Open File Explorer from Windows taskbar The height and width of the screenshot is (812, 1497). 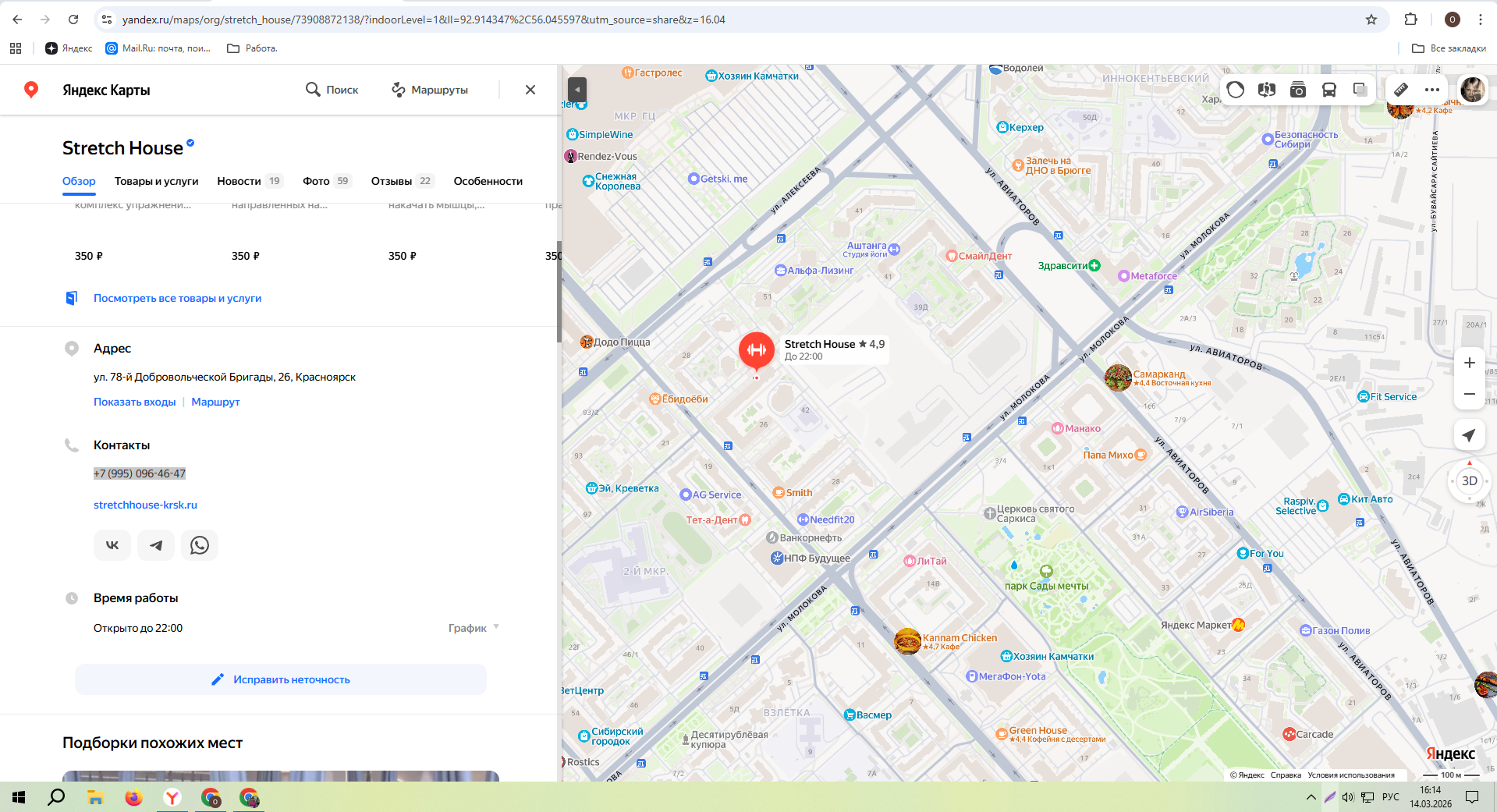95,797
